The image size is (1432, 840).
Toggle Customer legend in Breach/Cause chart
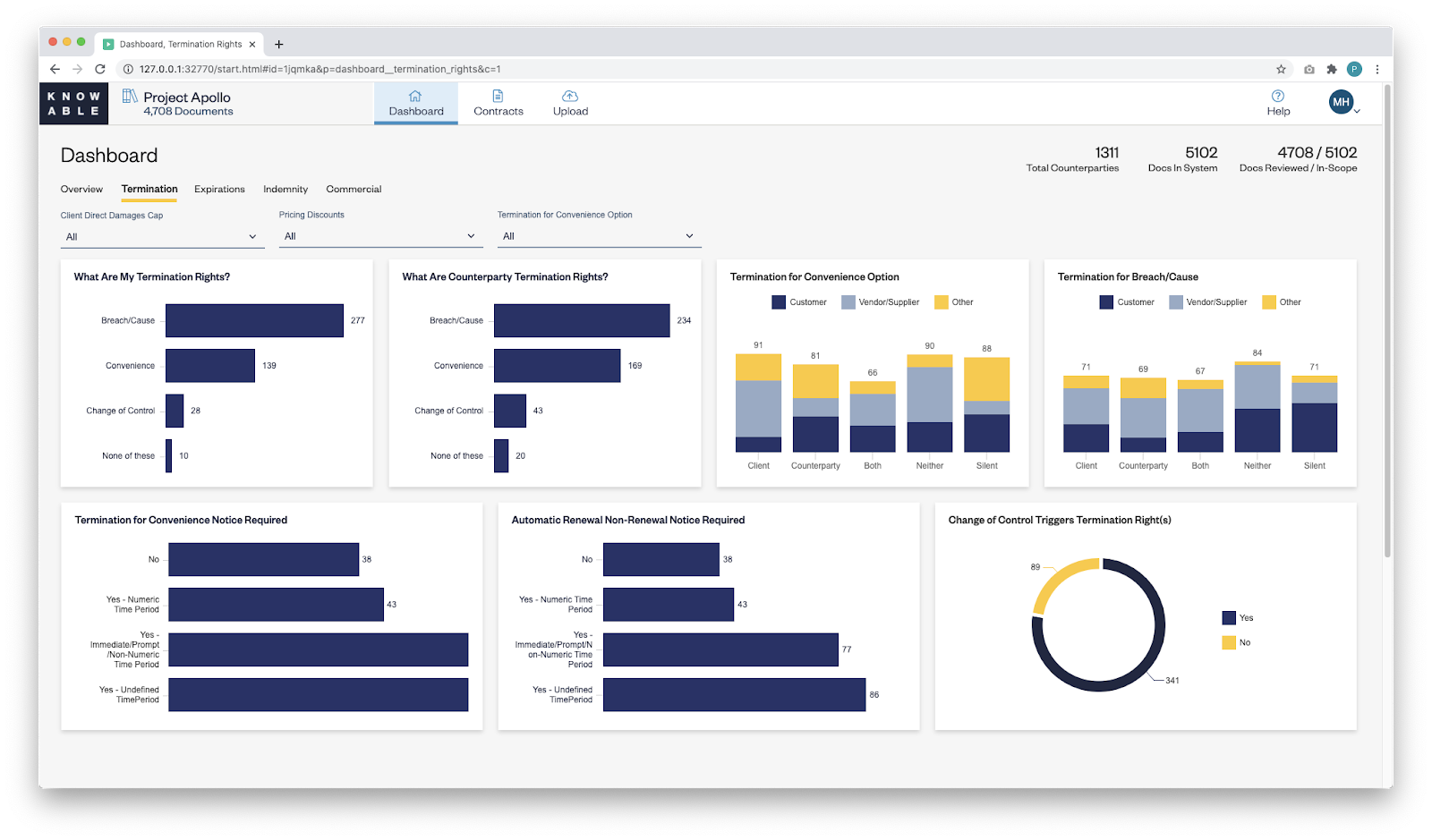(1127, 302)
